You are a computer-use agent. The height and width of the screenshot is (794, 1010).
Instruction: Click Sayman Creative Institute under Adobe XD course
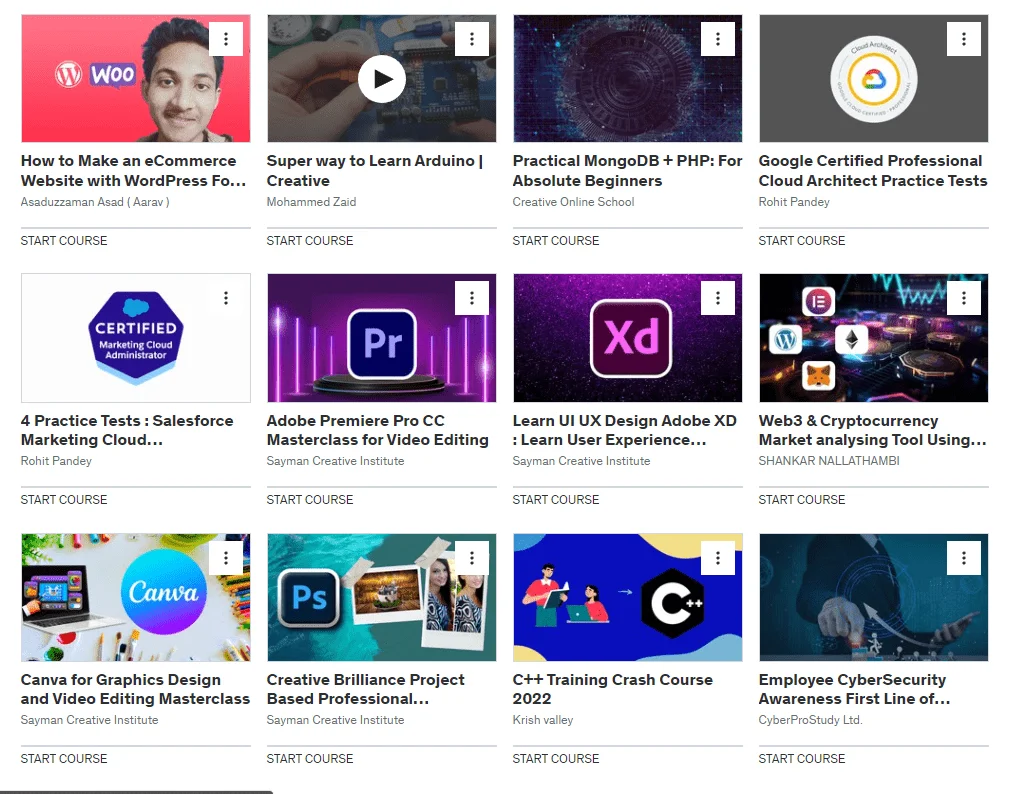tap(582, 461)
